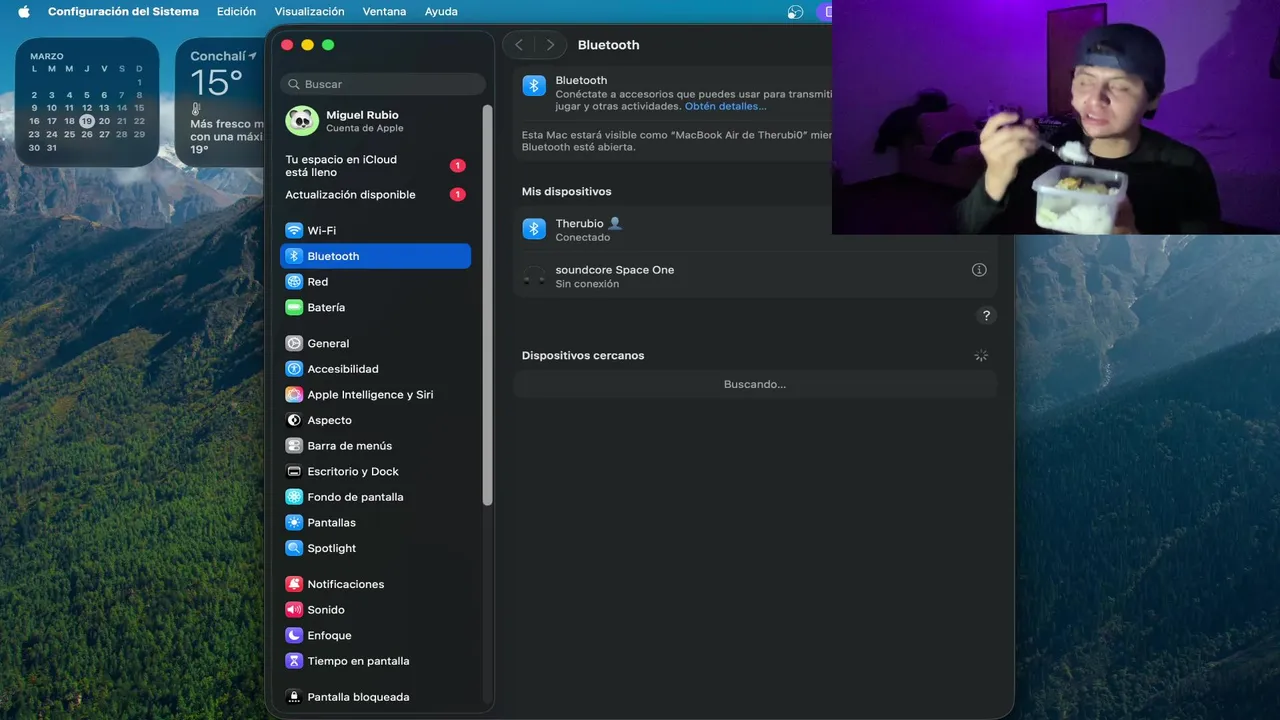Open the Escritorio y Dock icon
The width and height of the screenshot is (1280, 720).
[x=294, y=471]
